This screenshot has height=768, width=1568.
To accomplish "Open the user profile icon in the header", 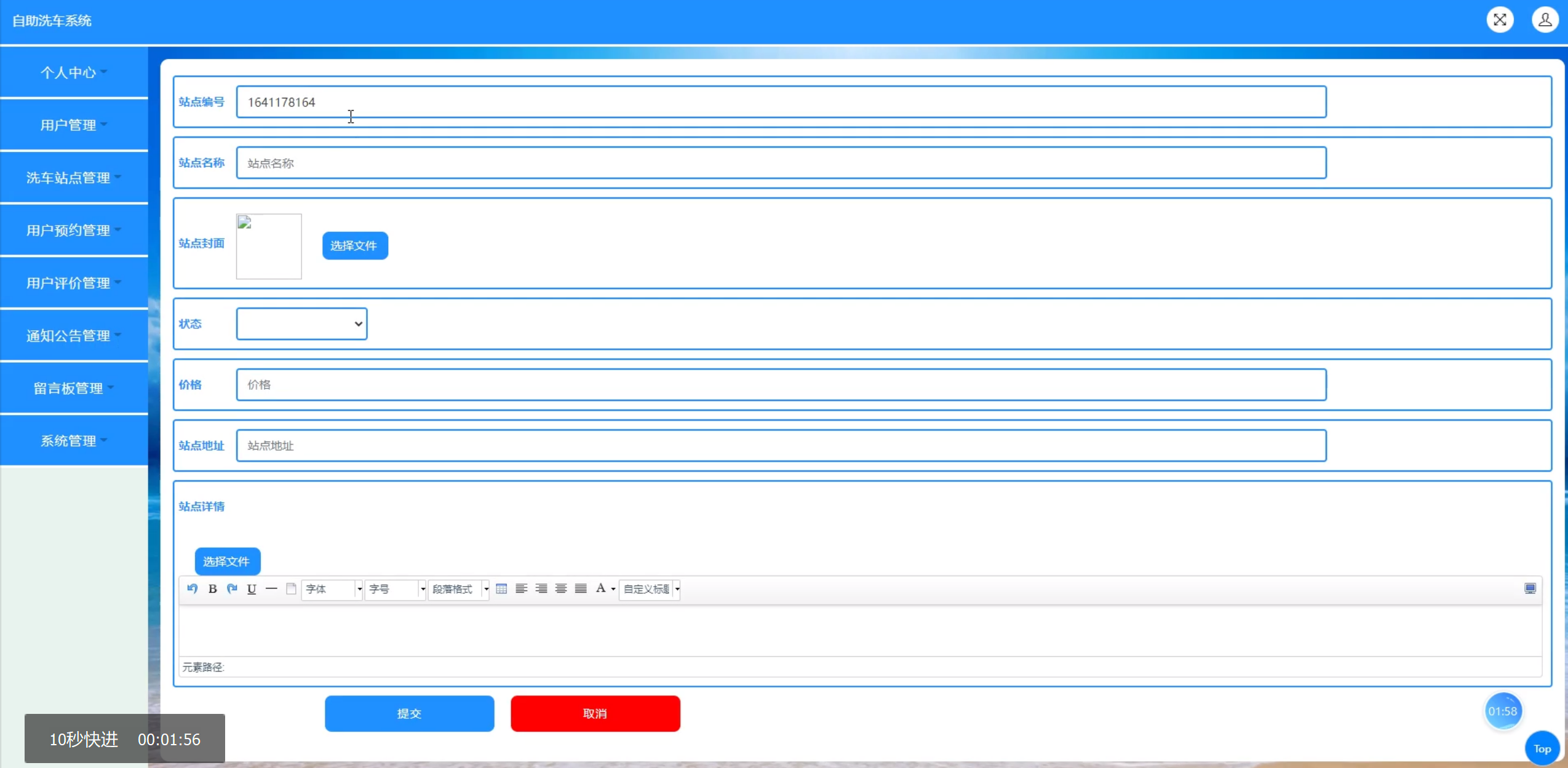I will [x=1545, y=20].
